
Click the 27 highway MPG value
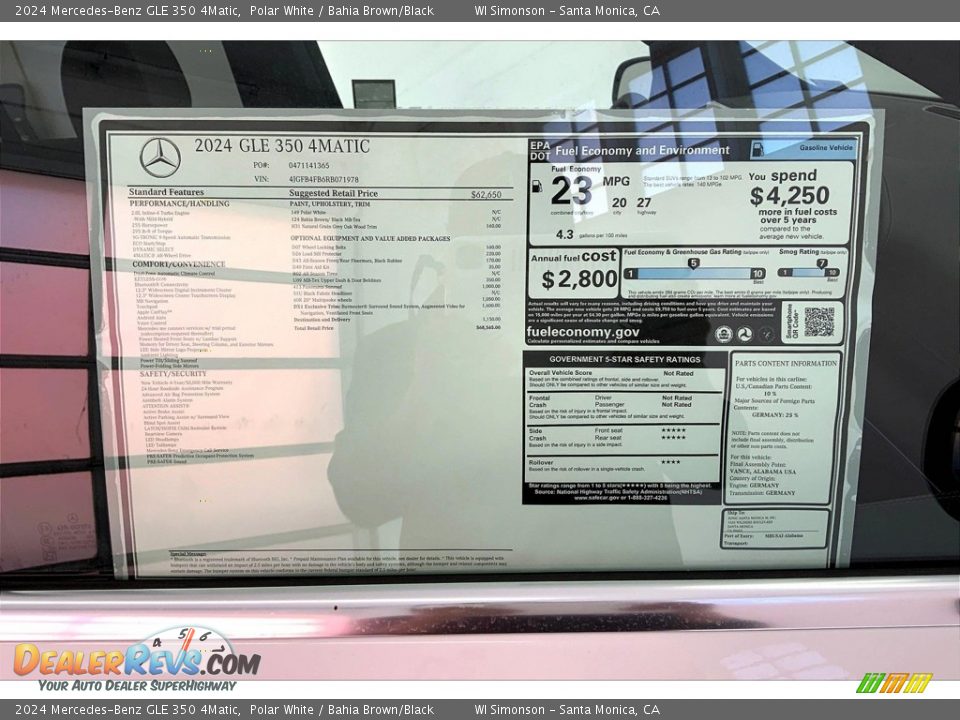coord(643,203)
